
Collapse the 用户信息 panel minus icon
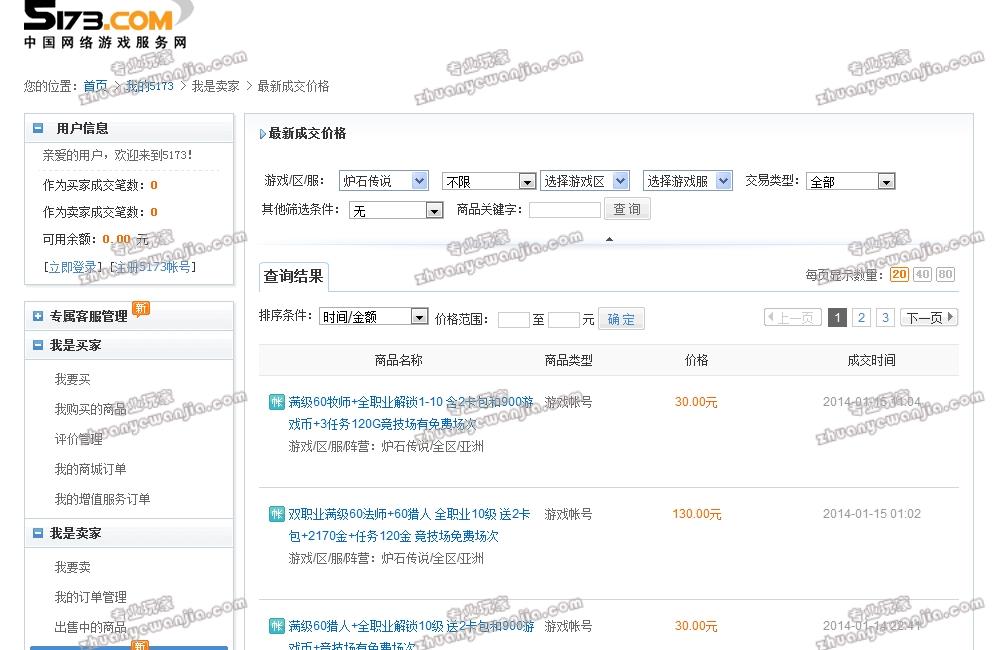(x=38, y=128)
